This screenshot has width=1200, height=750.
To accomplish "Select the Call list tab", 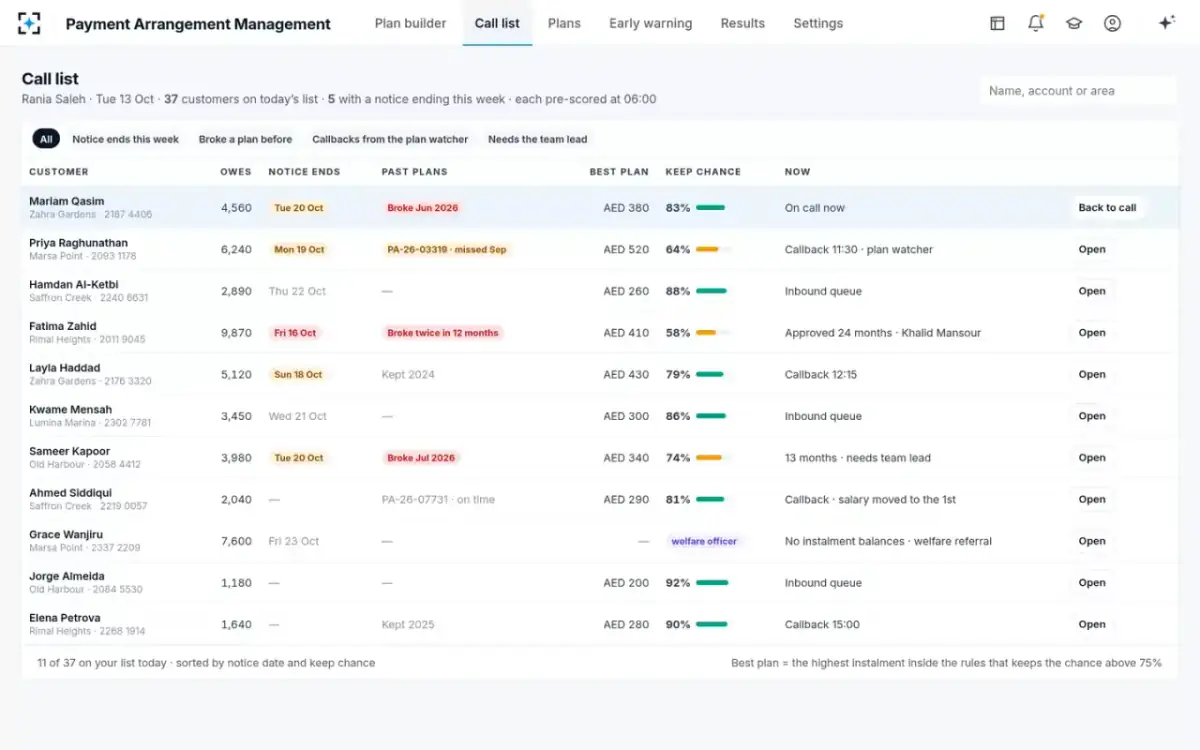I will click(497, 23).
